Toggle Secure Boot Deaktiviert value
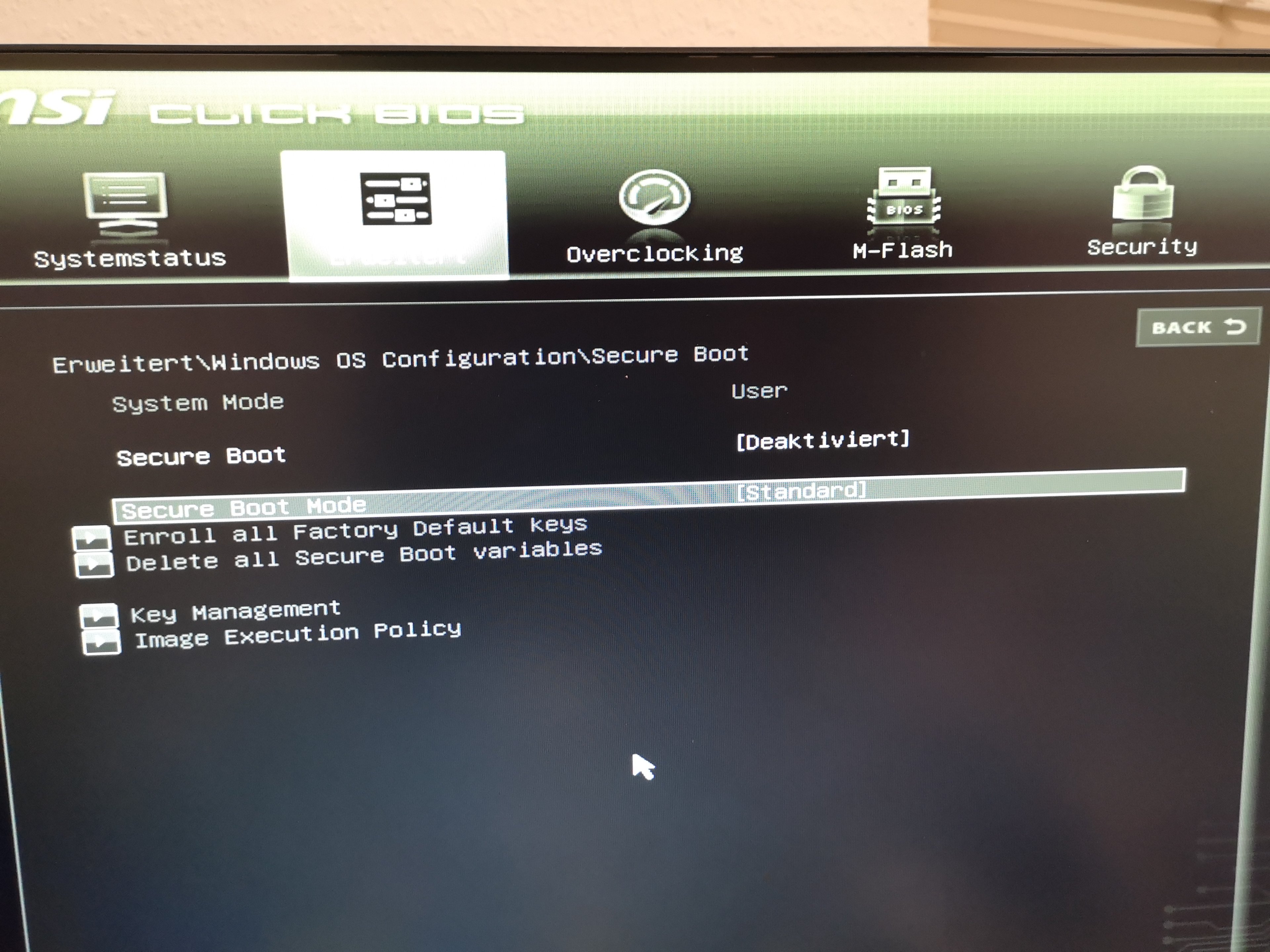The height and width of the screenshot is (952, 1270). point(823,440)
